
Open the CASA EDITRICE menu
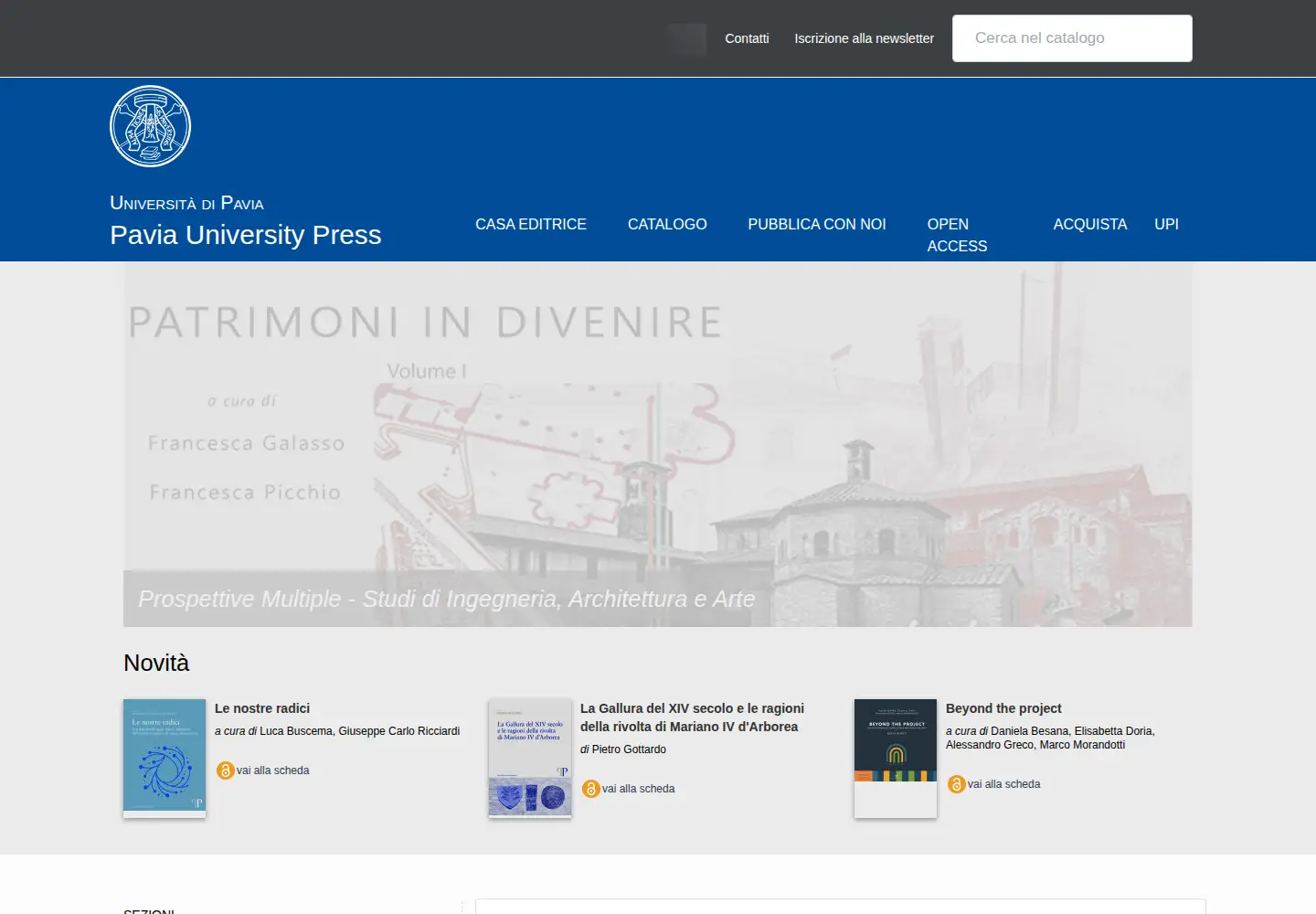(x=531, y=224)
